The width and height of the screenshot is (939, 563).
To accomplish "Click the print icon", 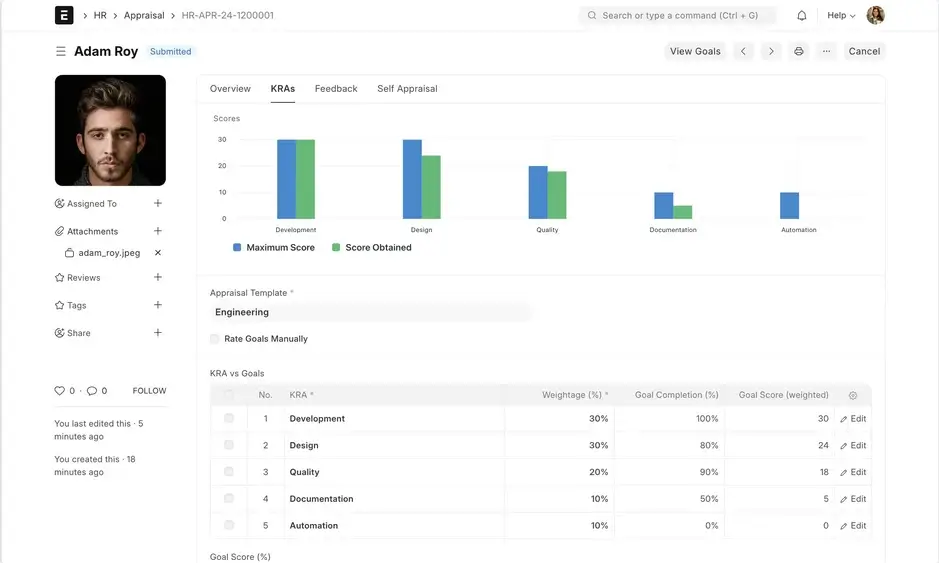I will coord(798,51).
